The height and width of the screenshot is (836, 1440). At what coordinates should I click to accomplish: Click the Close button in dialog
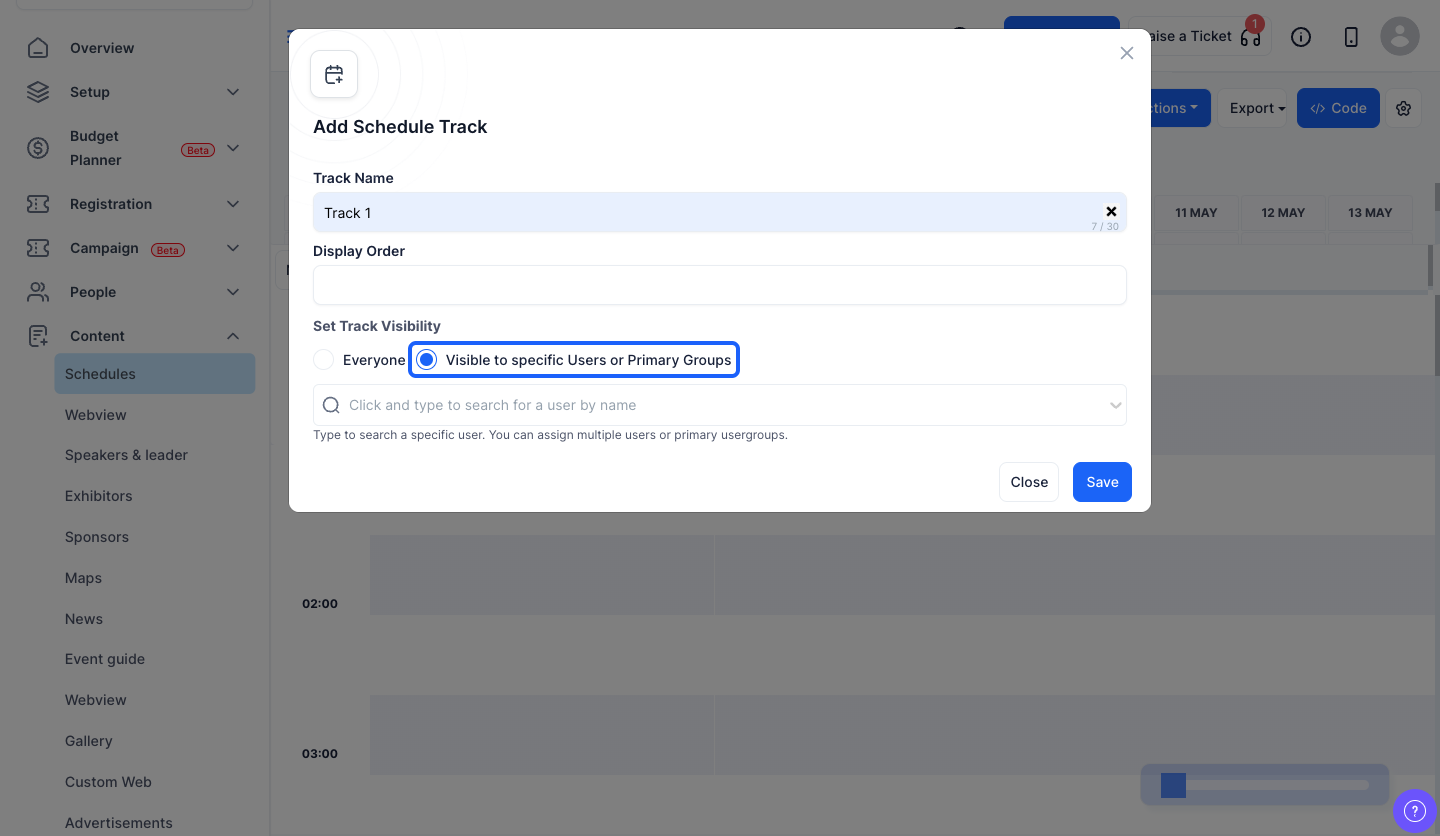pyautogui.click(x=1029, y=482)
